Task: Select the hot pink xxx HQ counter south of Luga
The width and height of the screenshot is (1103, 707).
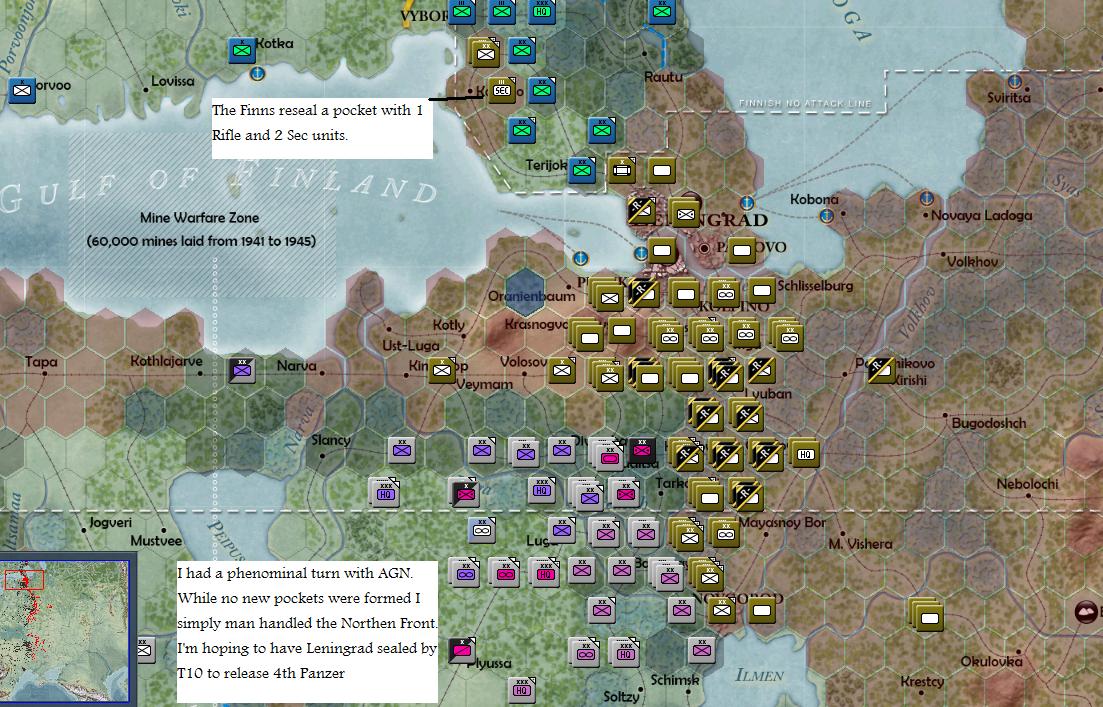Action: [x=545, y=573]
